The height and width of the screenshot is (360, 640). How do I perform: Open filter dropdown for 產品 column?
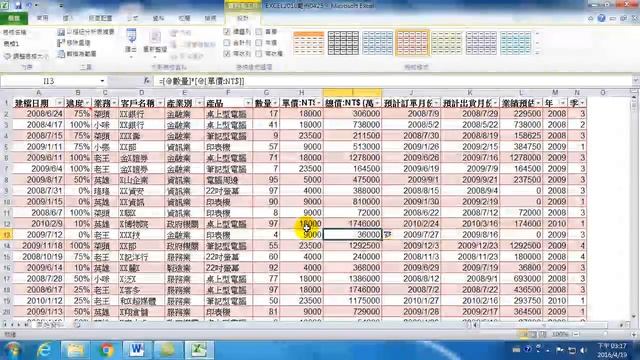click(248, 103)
